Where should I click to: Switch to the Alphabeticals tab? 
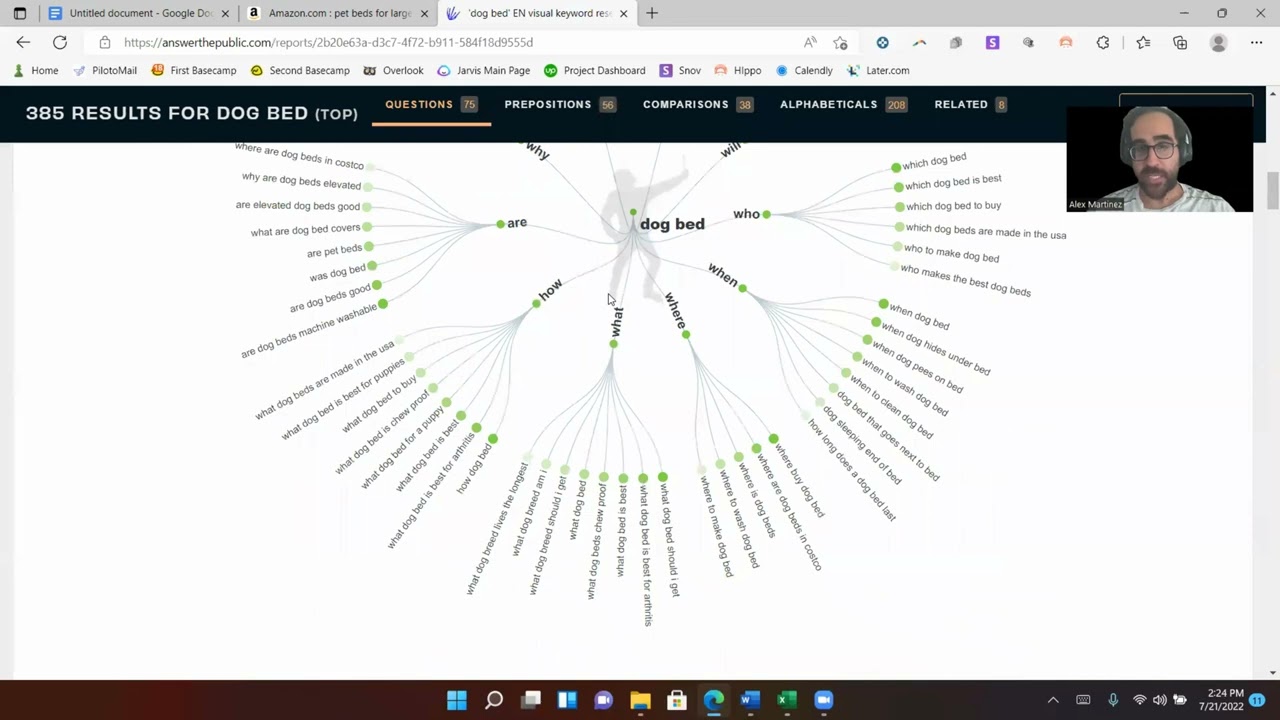pyautogui.click(x=843, y=104)
